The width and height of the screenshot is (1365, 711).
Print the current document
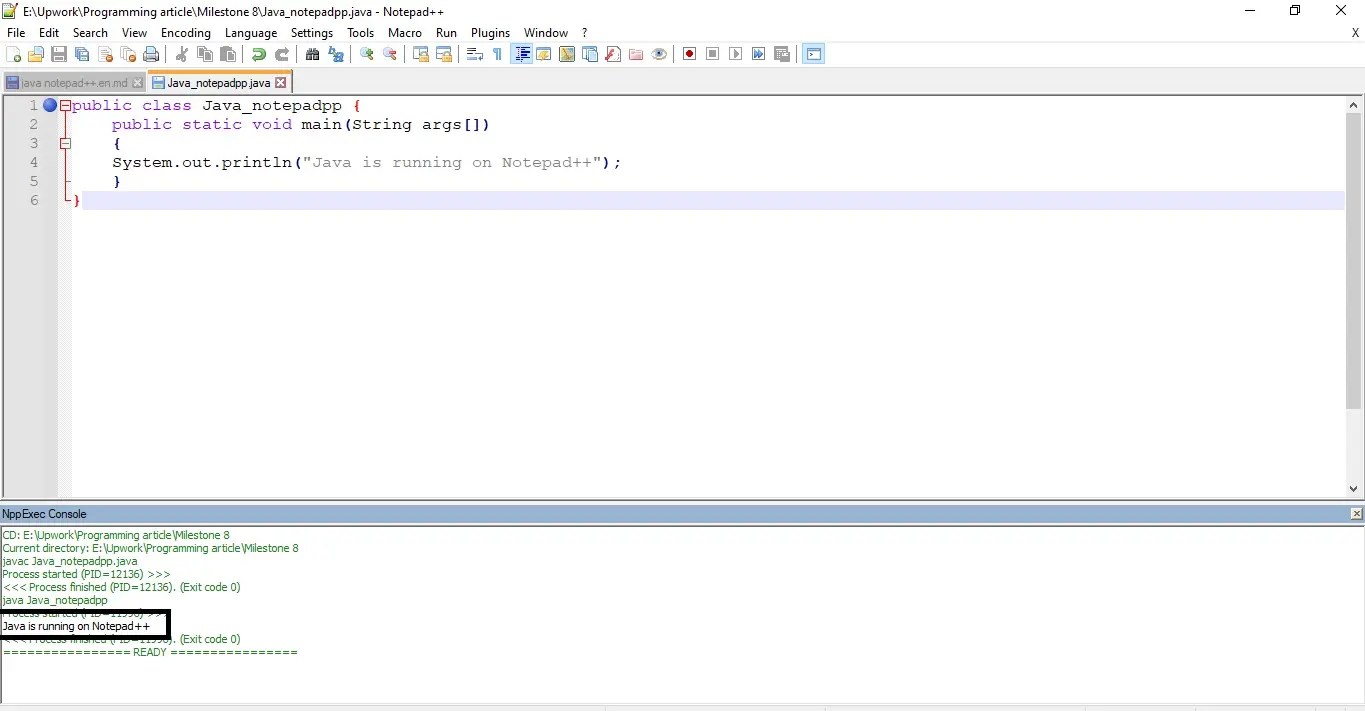(151, 54)
